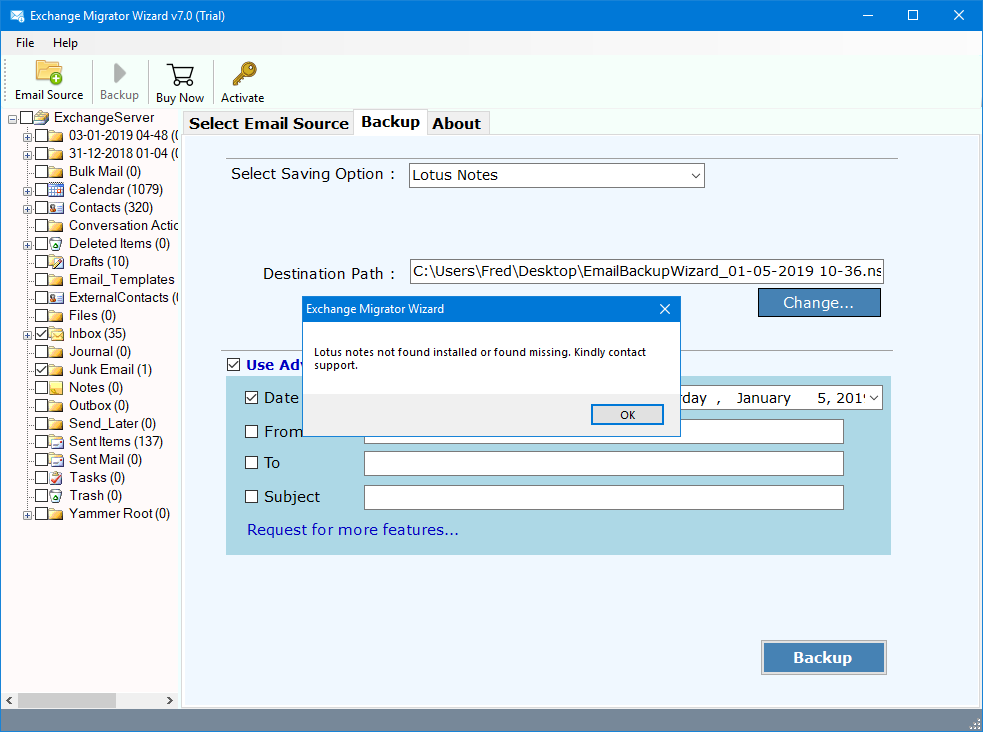
Task: Expand the 03-01-2019 04-48 folder node
Action: pos(27,137)
